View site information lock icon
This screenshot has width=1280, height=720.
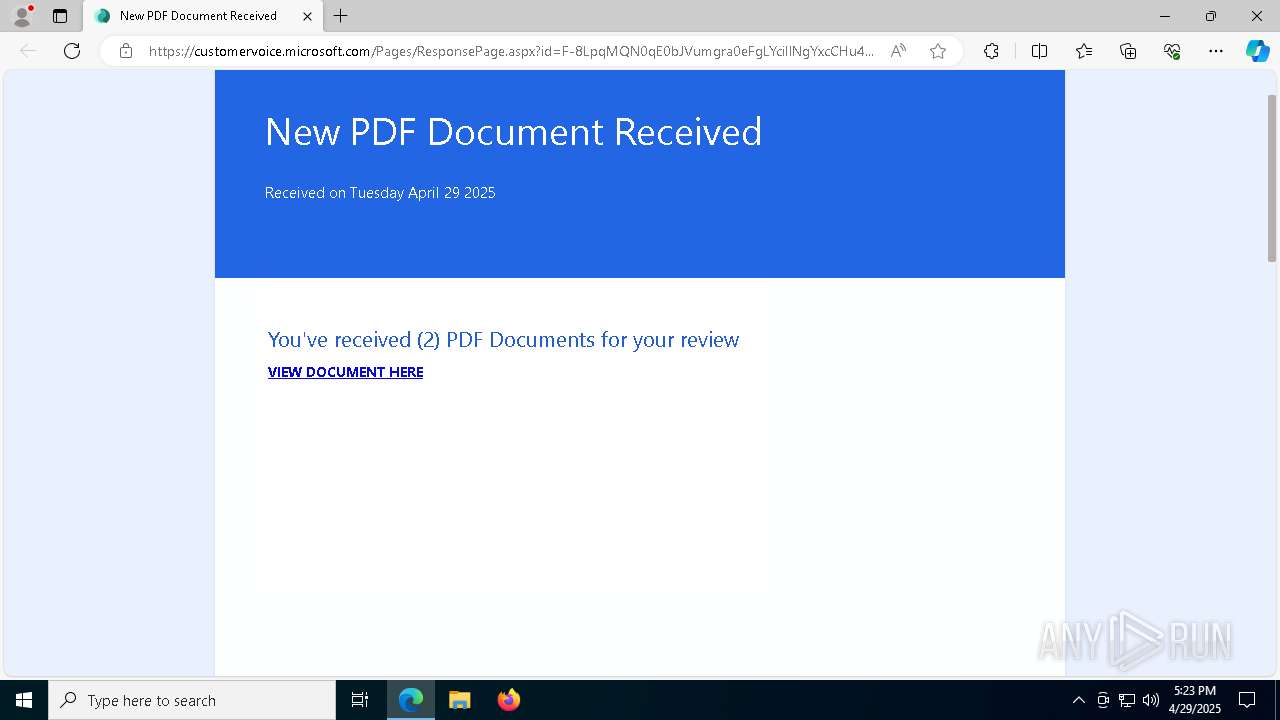pos(126,51)
